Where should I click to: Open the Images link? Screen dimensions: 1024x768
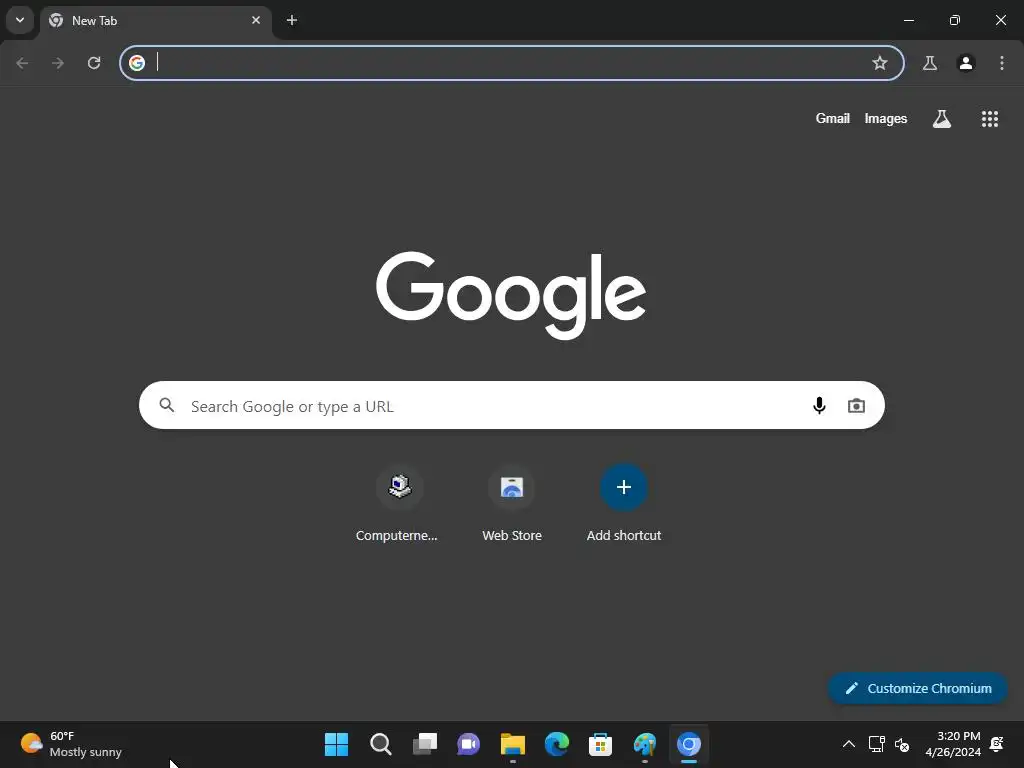[886, 118]
